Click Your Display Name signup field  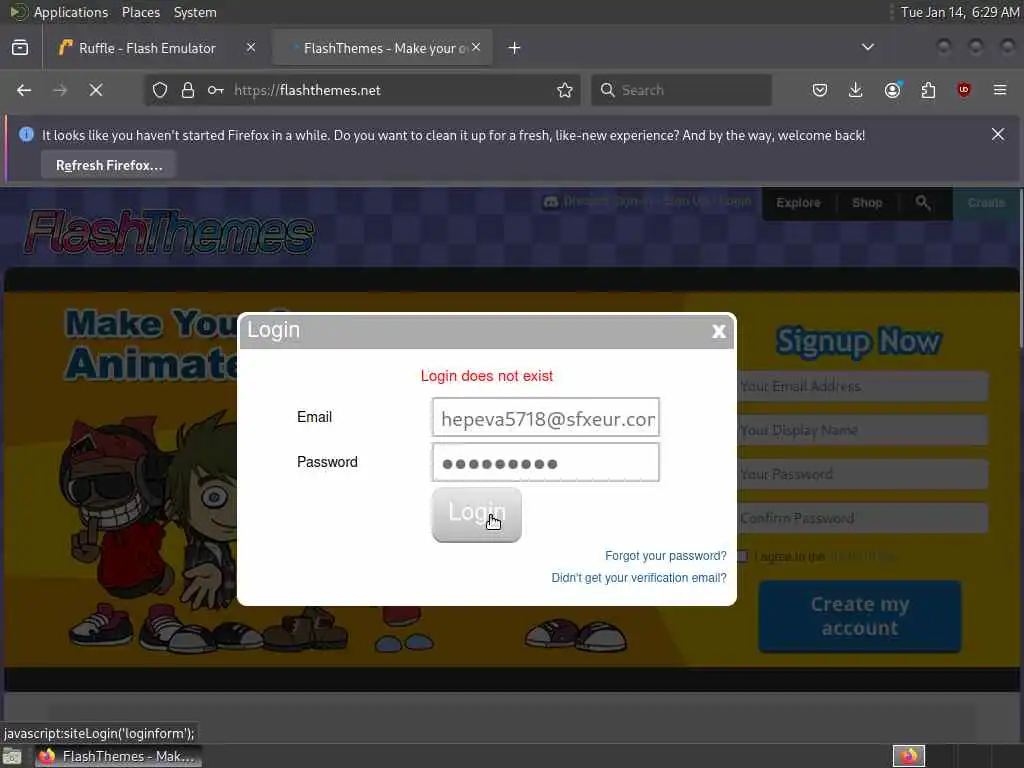862,430
